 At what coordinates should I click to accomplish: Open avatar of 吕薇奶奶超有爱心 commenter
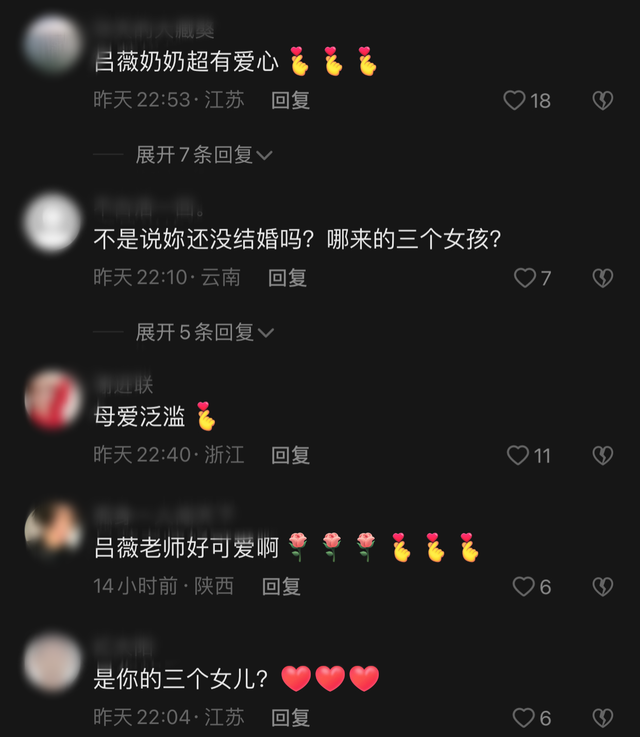pyautogui.click(x=52, y=45)
